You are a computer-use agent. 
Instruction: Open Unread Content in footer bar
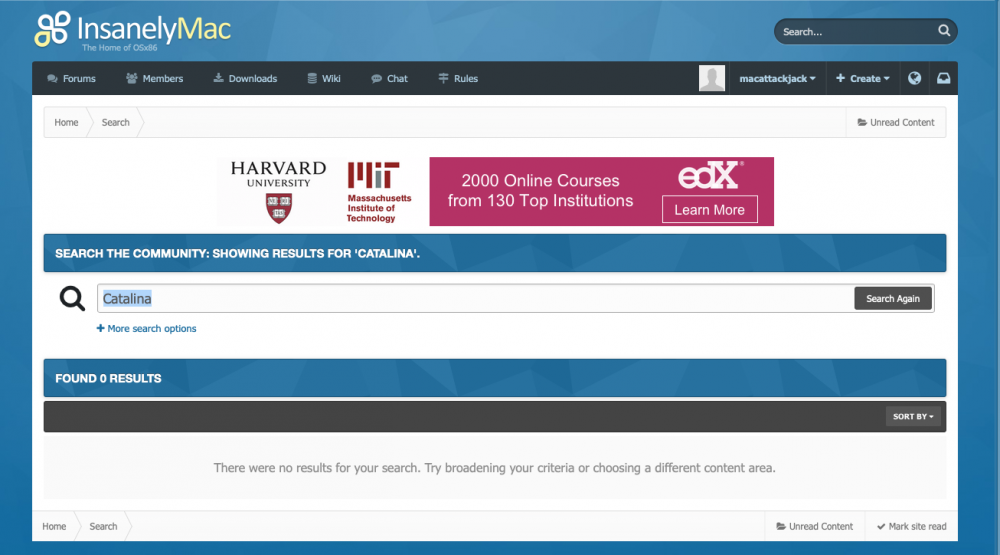tap(814, 526)
